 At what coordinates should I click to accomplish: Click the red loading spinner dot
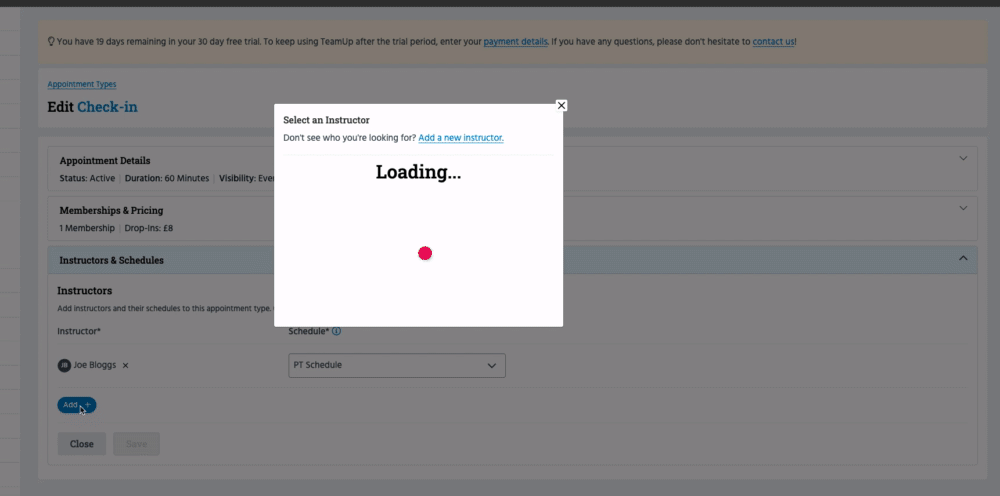tap(425, 253)
